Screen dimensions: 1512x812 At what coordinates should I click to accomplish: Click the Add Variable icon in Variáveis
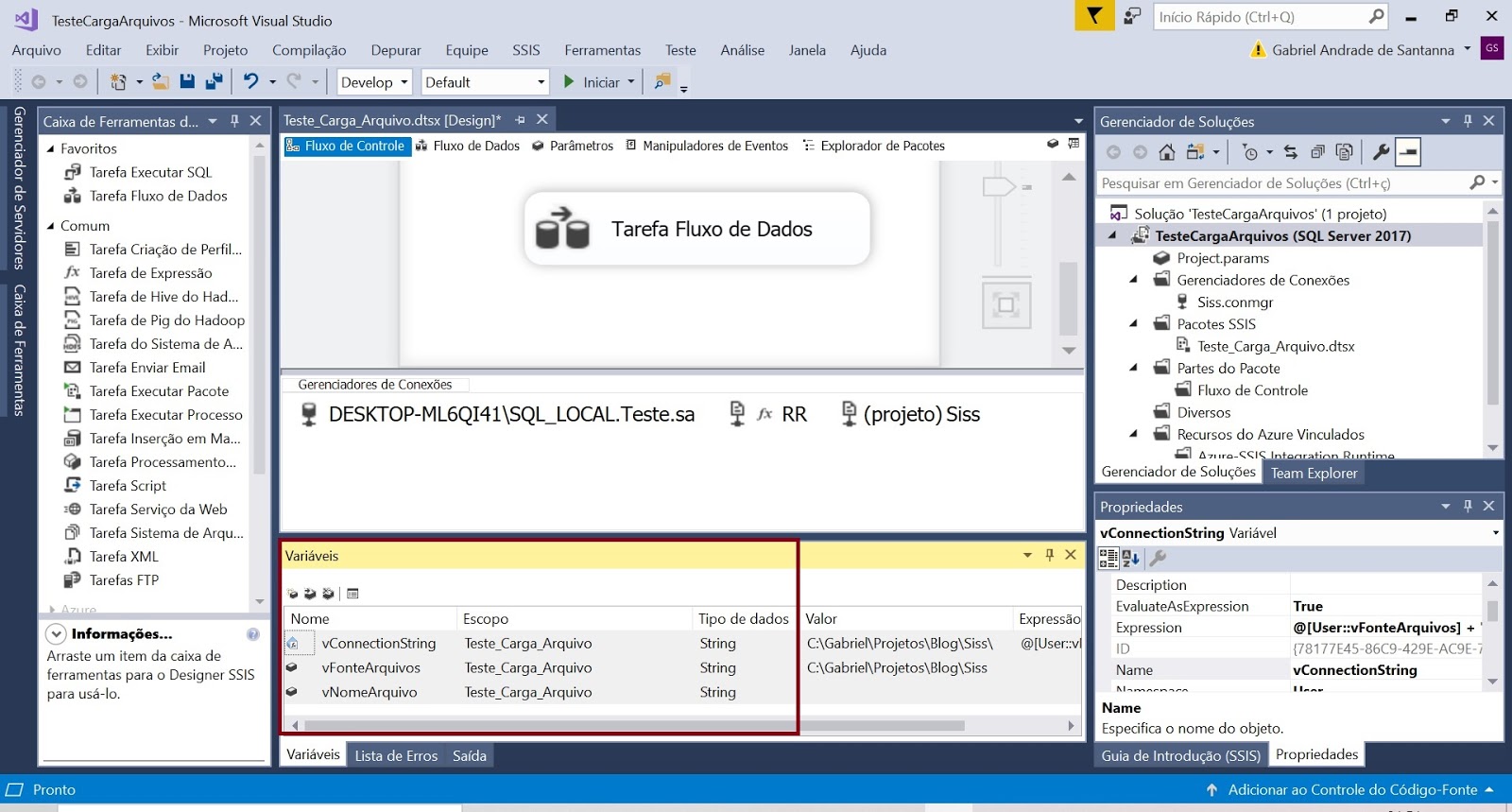click(293, 594)
